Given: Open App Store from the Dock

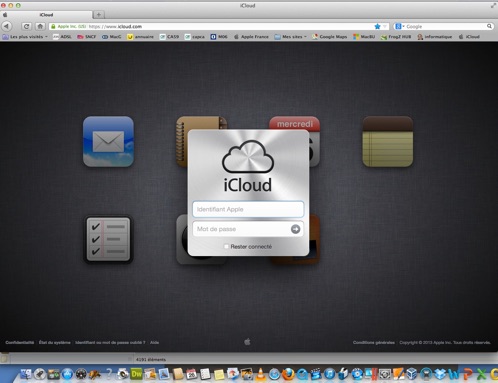Looking at the screenshot, I should (x=67, y=374).
